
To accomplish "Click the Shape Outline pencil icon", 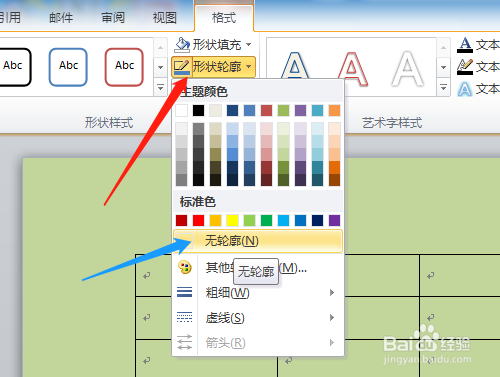I will coord(182,67).
